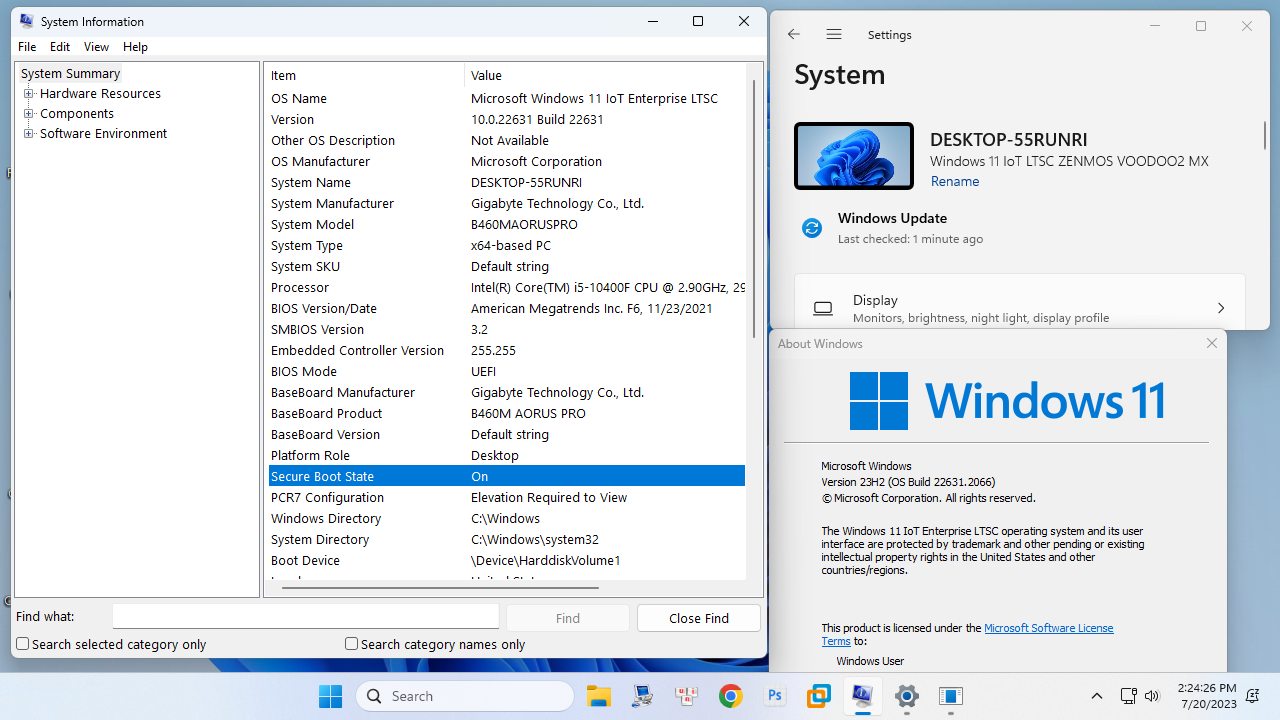The image size is (1280, 720).
Task: Click the Windows 11 logo in About Windows
Action: click(x=879, y=401)
